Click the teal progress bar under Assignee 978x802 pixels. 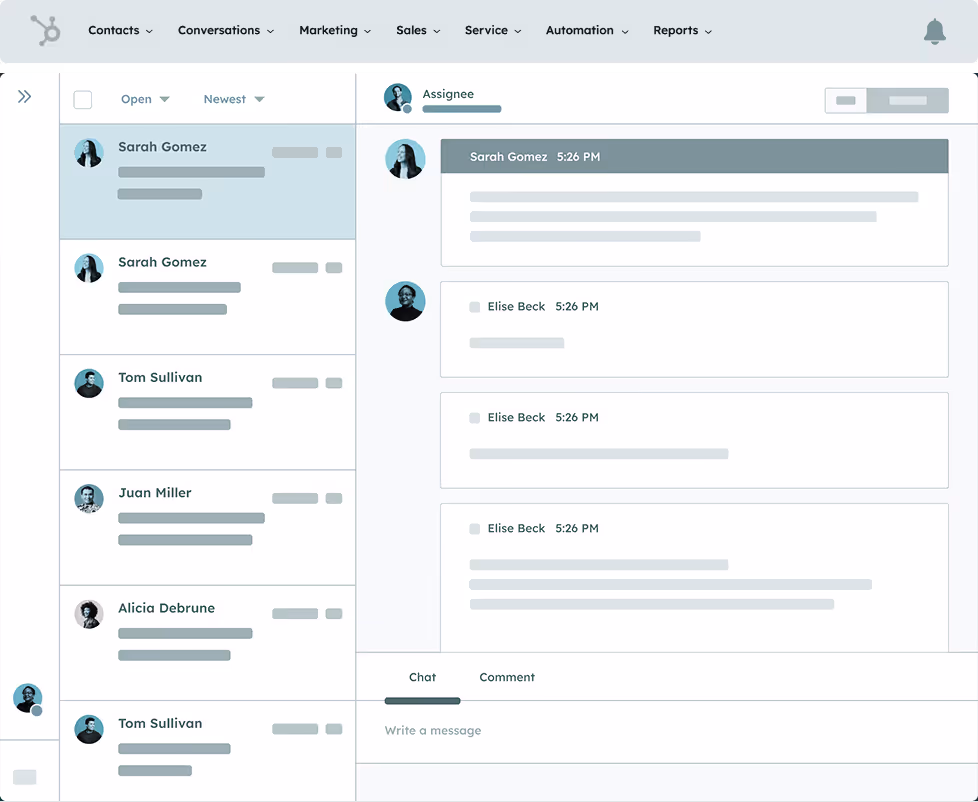coord(461,109)
